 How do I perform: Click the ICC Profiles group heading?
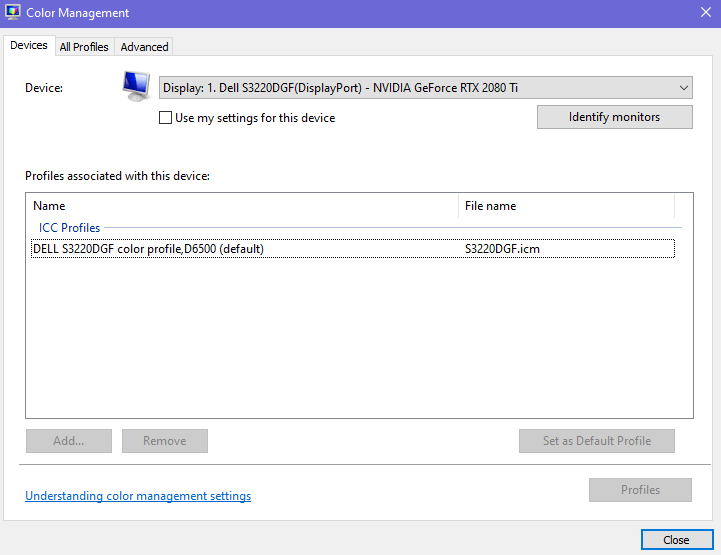click(x=69, y=228)
